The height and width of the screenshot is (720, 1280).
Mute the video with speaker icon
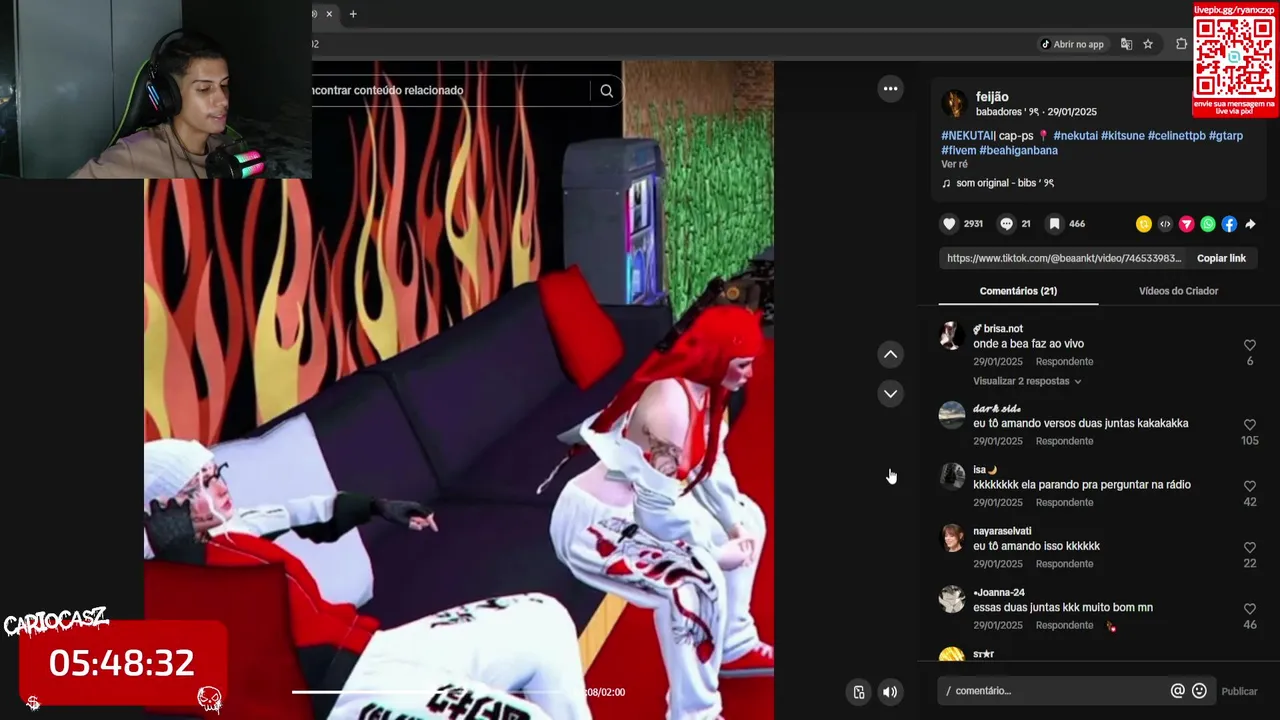(x=890, y=692)
